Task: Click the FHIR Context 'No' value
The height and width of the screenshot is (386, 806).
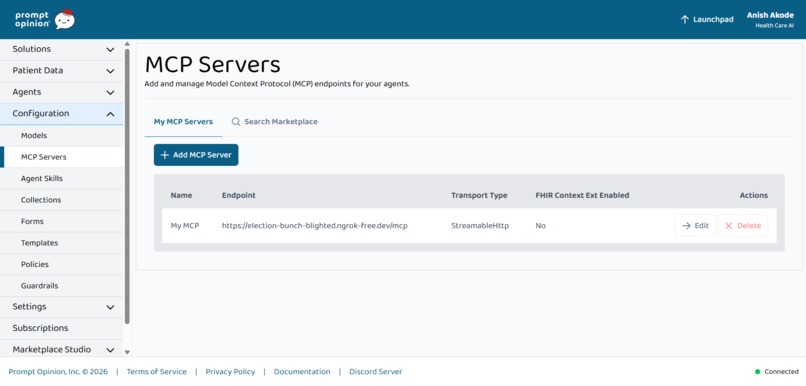Action: 541,226
